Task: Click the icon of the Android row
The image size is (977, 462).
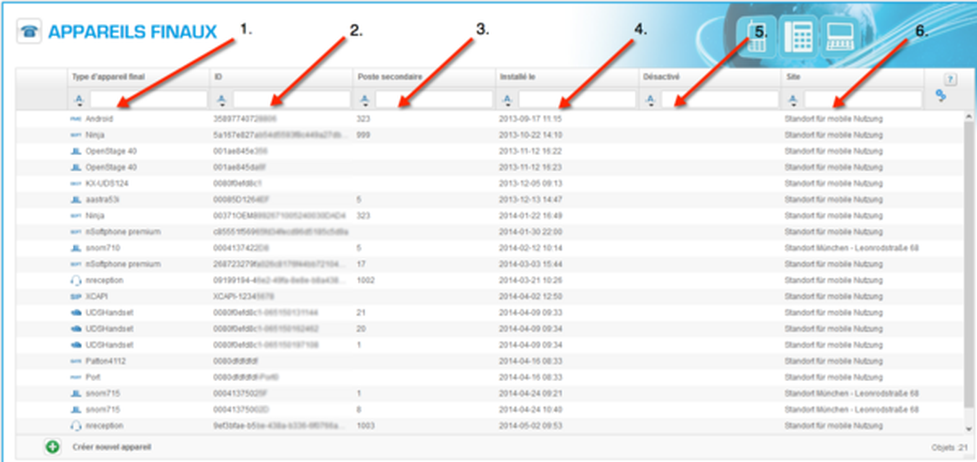Action: coord(76,118)
